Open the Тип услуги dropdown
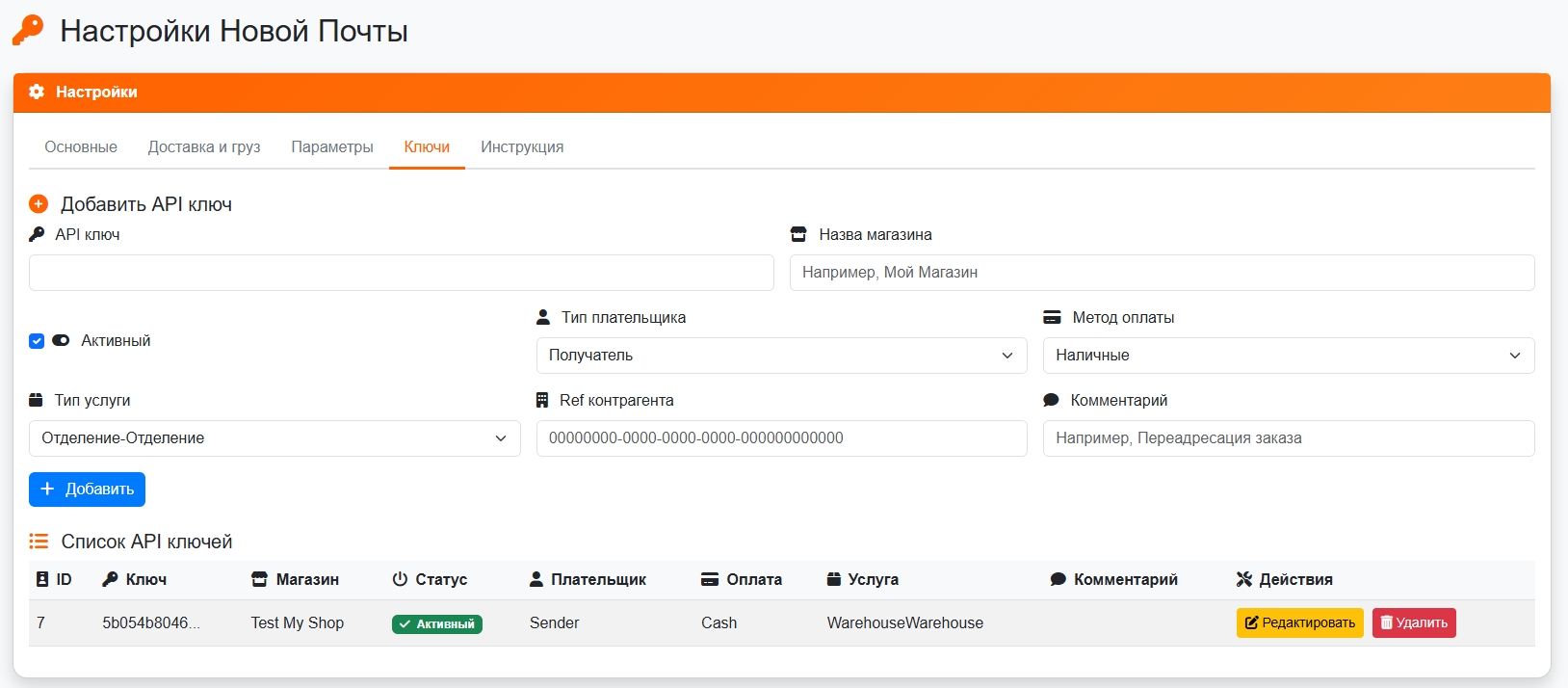Image resolution: width=1568 pixels, height=688 pixels. 274,438
